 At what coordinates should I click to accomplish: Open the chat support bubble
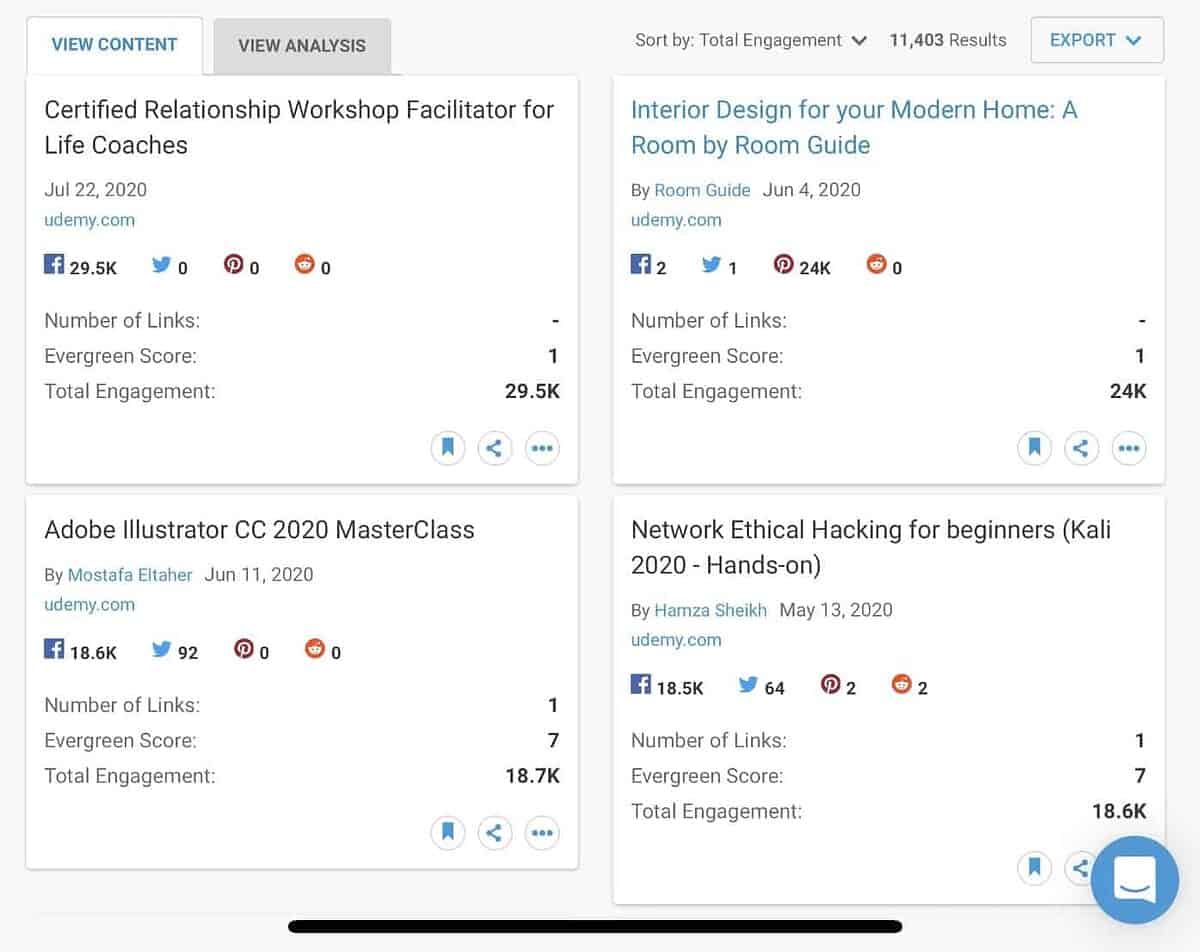pyautogui.click(x=1135, y=881)
